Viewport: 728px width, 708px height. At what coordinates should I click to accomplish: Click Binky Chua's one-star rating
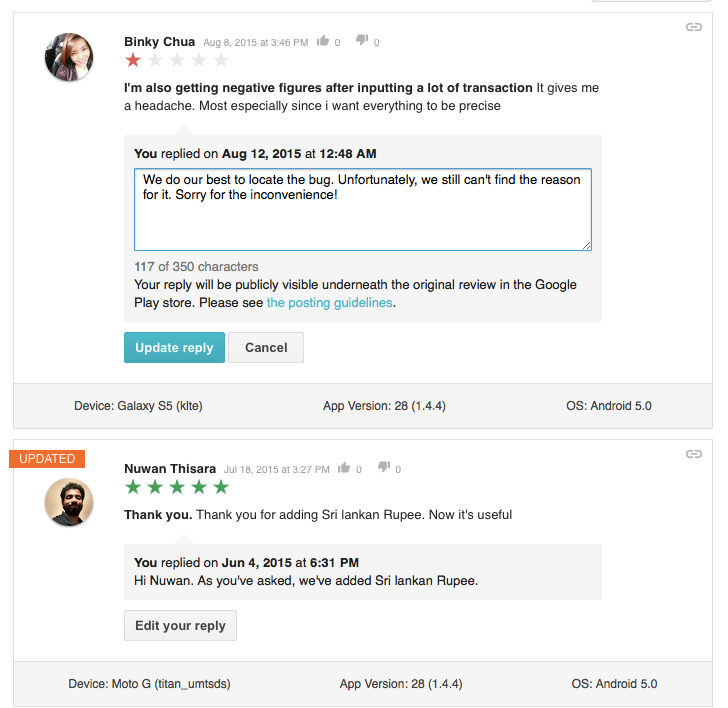[133, 61]
